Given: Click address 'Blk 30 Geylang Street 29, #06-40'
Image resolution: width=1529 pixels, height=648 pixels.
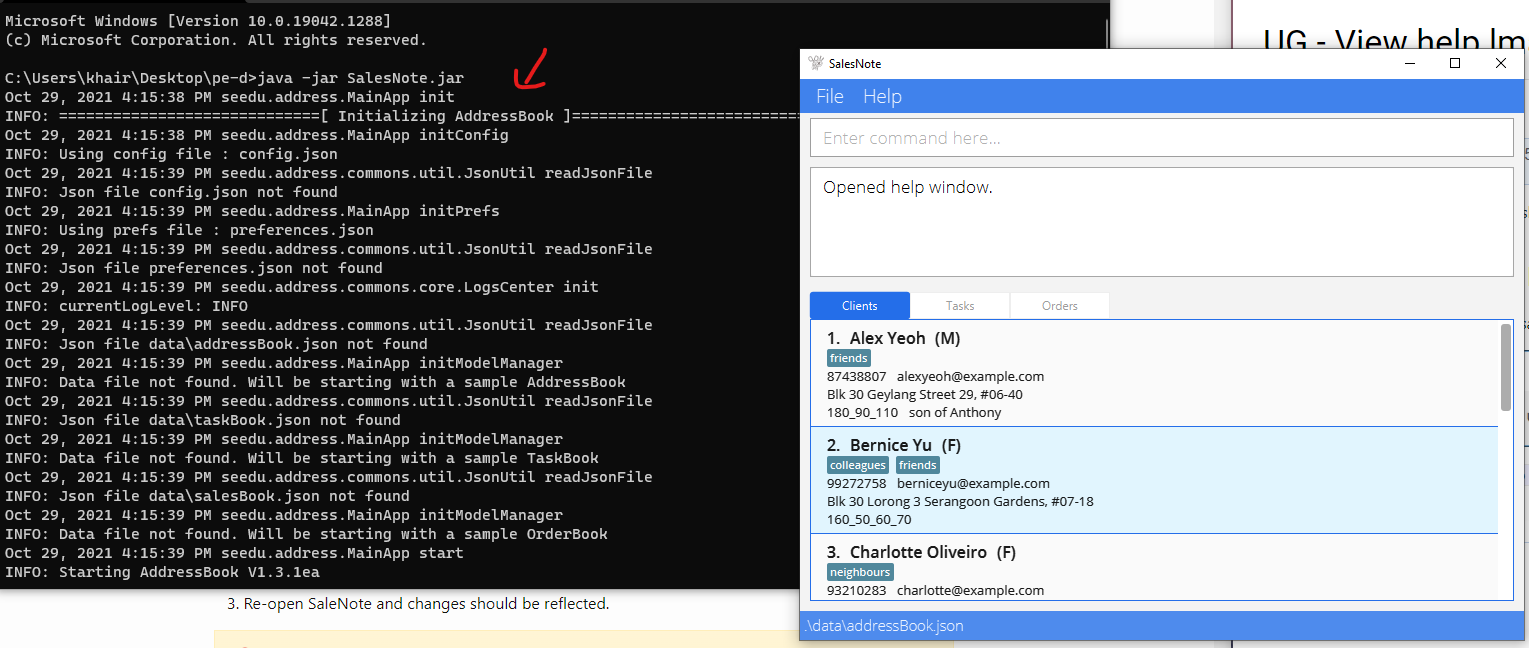Looking at the screenshot, I should (x=925, y=394).
